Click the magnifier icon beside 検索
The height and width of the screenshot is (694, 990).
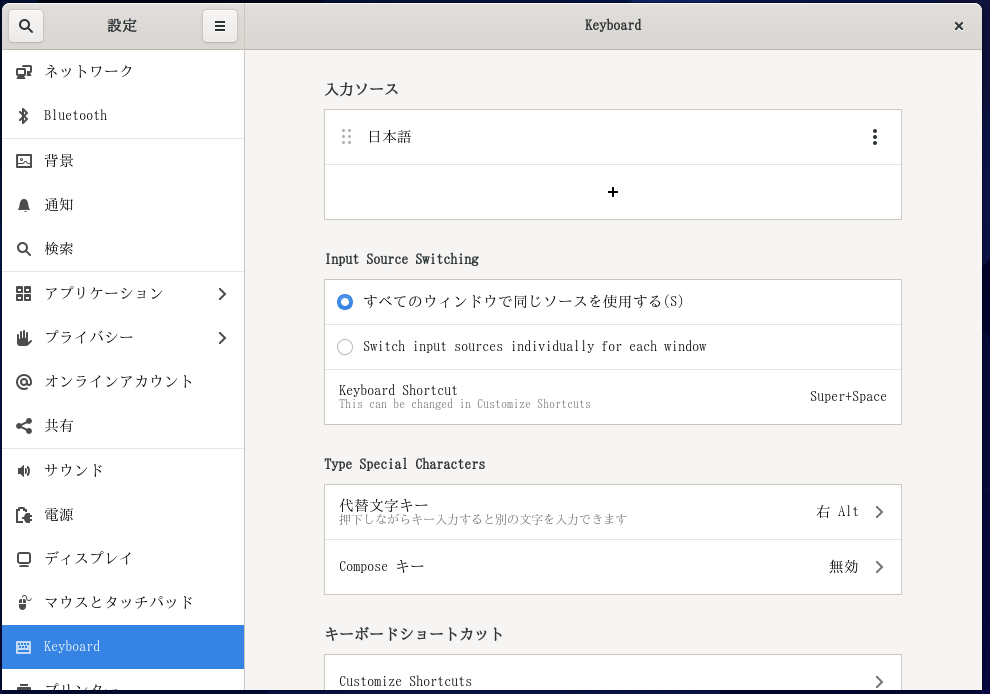tap(24, 249)
